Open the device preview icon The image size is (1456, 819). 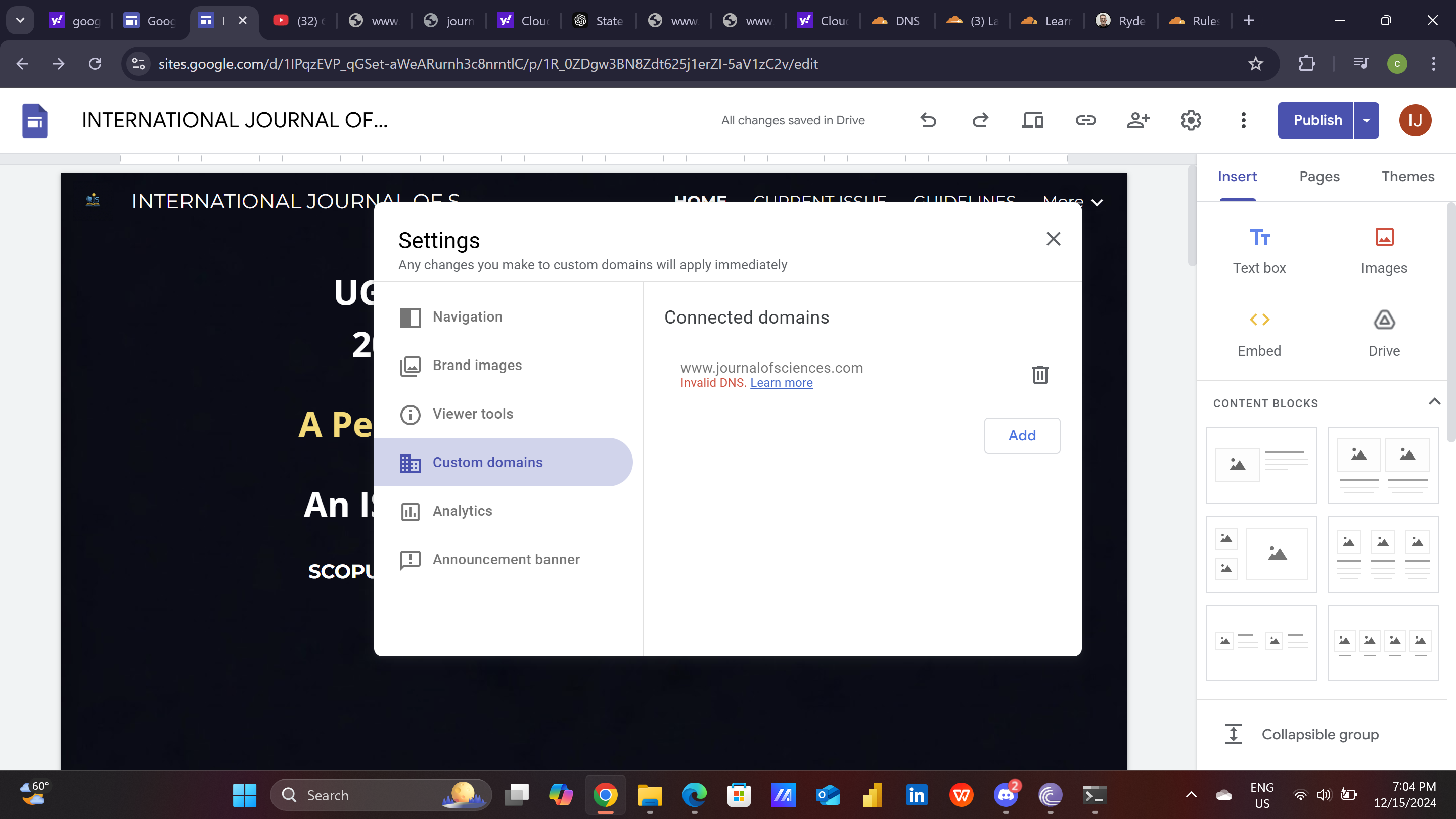point(1033,120)
